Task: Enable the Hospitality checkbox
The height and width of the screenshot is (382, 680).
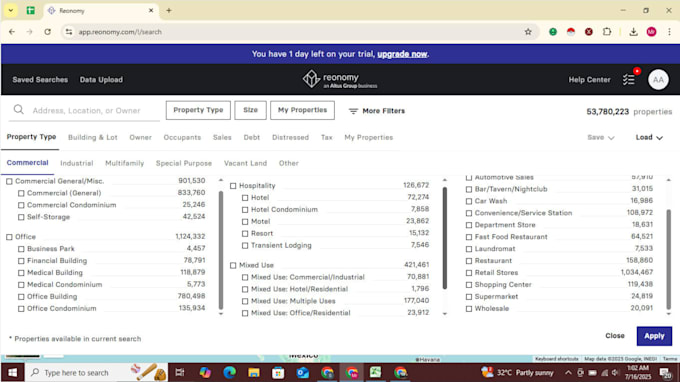Action: (233, 186)
